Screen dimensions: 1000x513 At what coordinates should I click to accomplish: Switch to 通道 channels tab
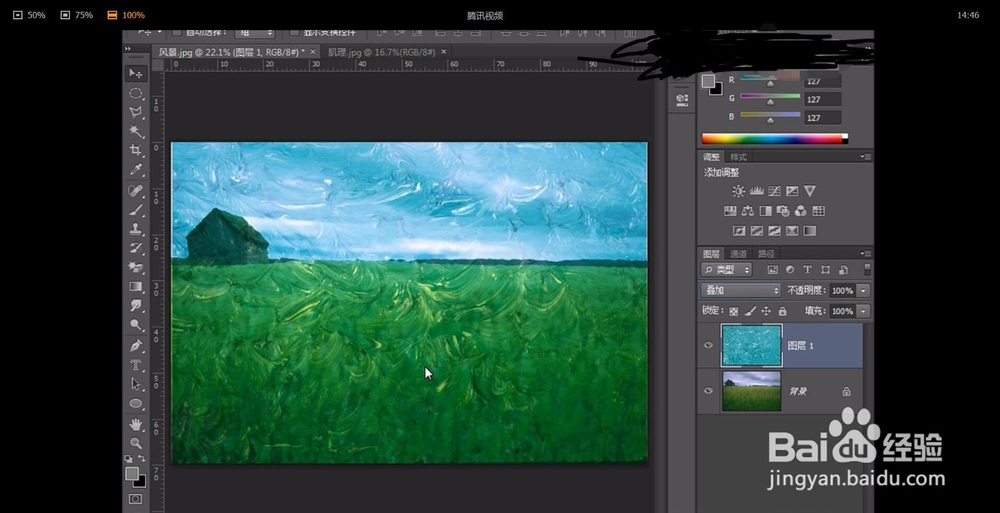[738, 253]
